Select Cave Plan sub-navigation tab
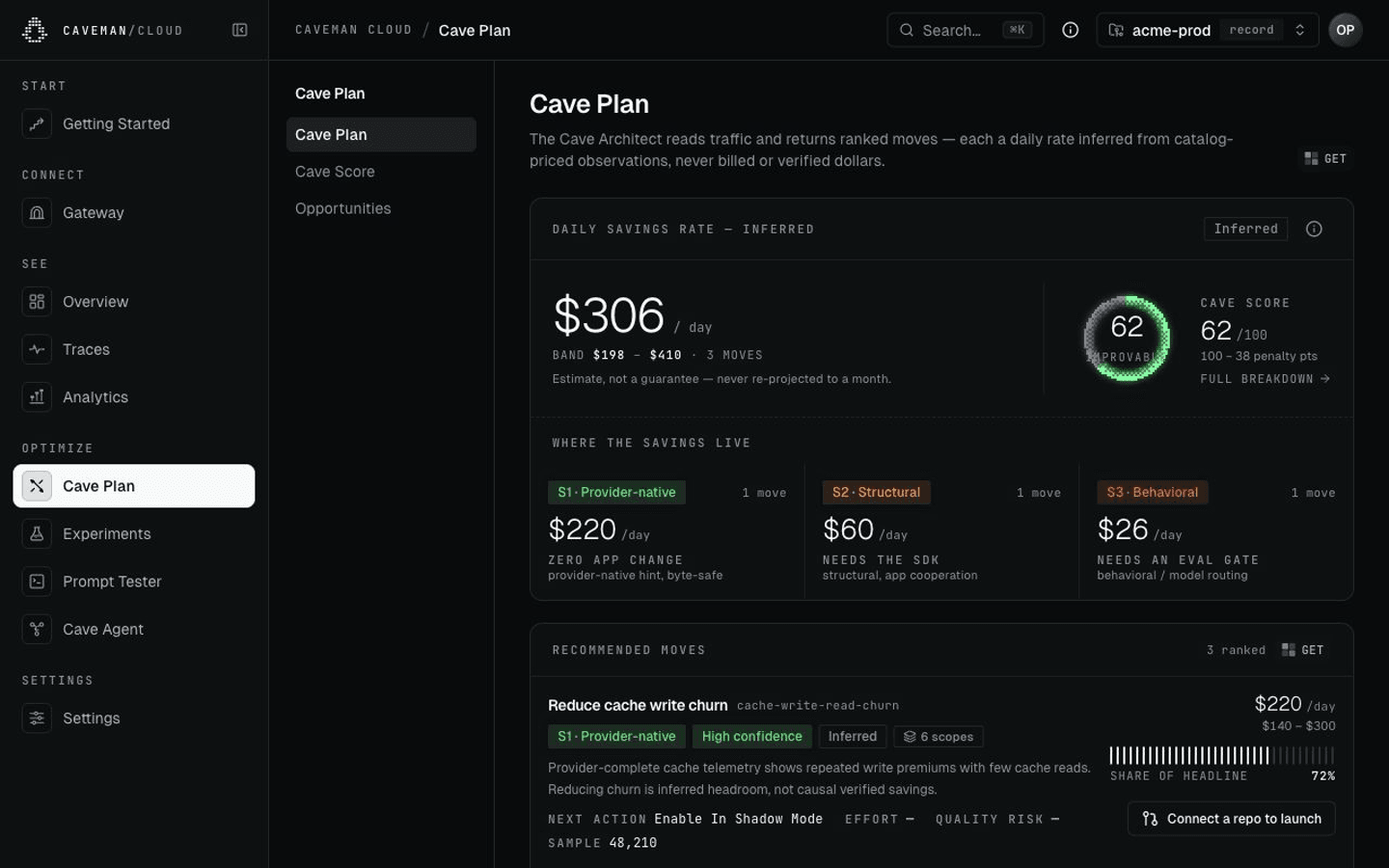Image resolution: width=1389 pixels, height=868 pixels. 381,134
